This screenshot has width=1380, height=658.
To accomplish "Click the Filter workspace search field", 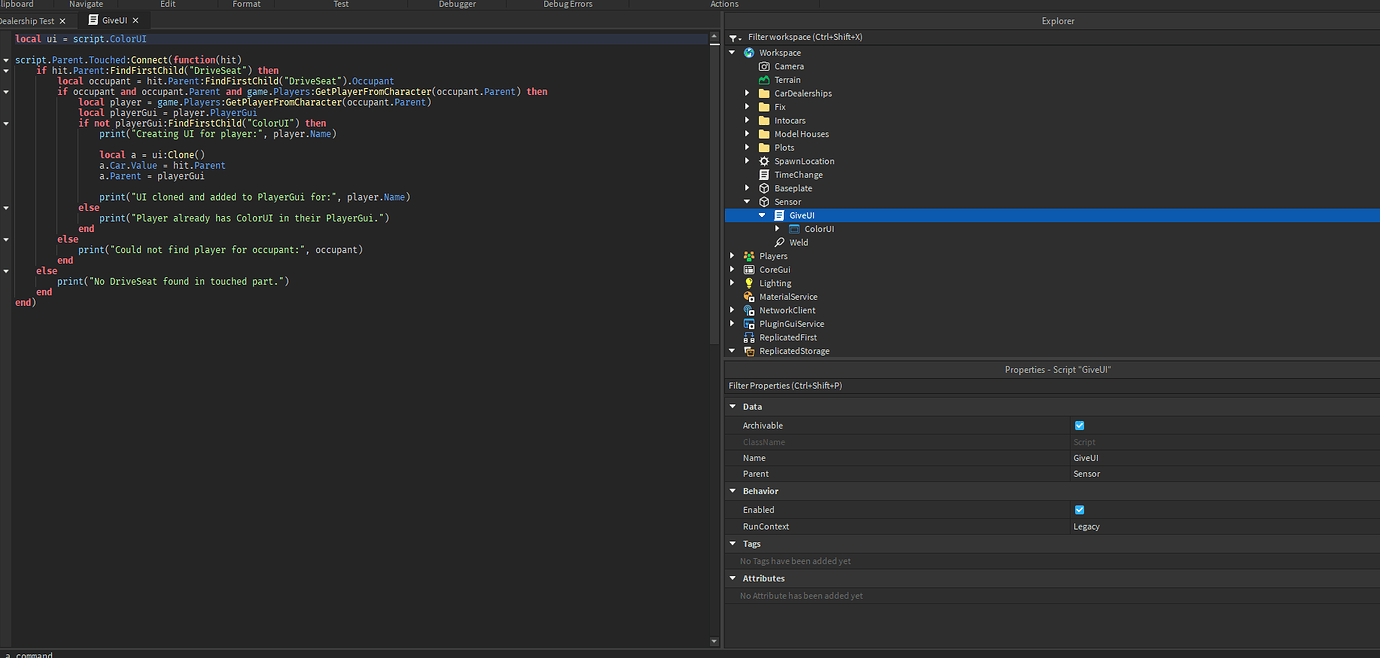I will 850,36.
